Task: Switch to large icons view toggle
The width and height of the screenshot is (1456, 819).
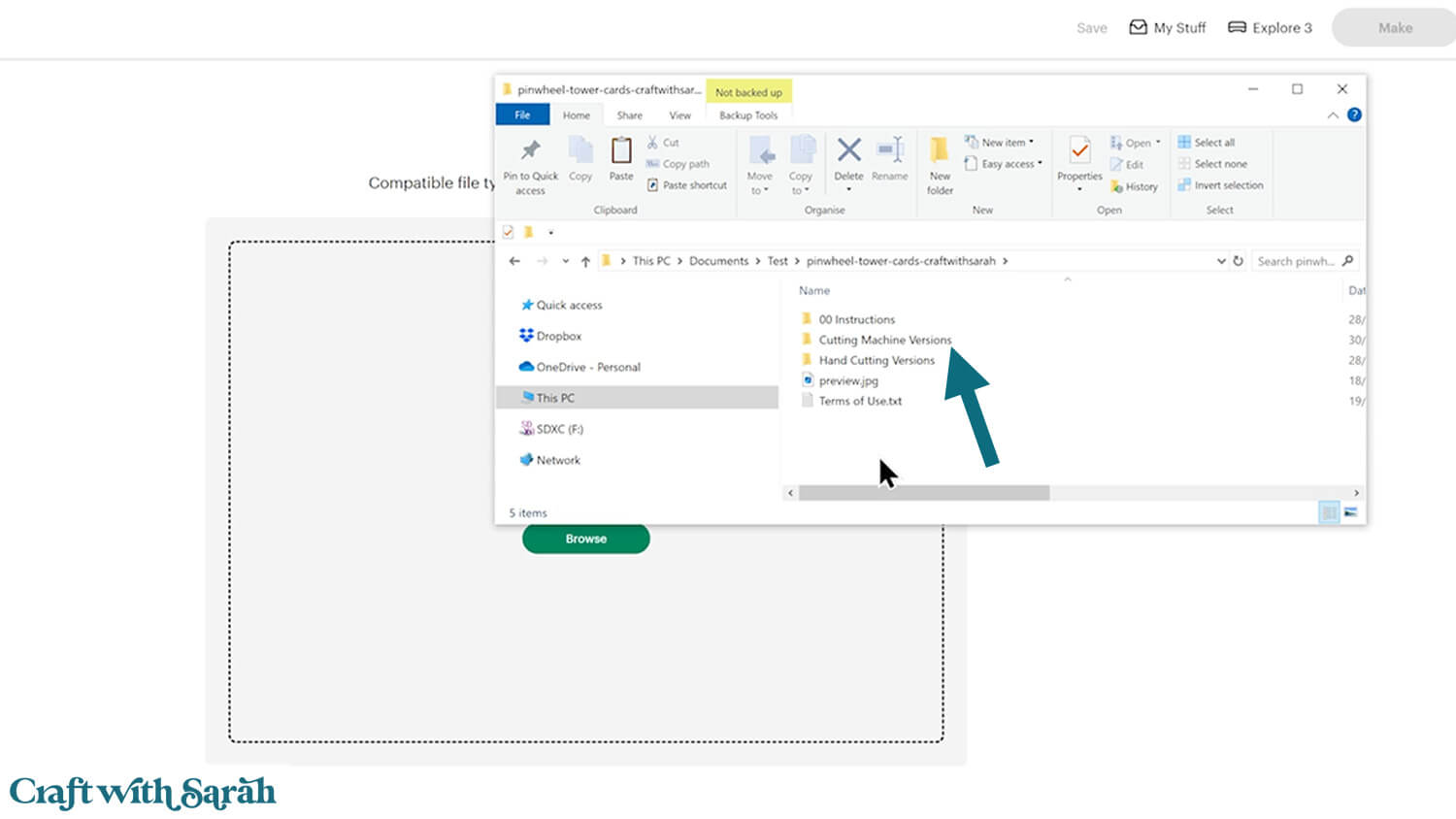Action: click(x=1350, y=512)
